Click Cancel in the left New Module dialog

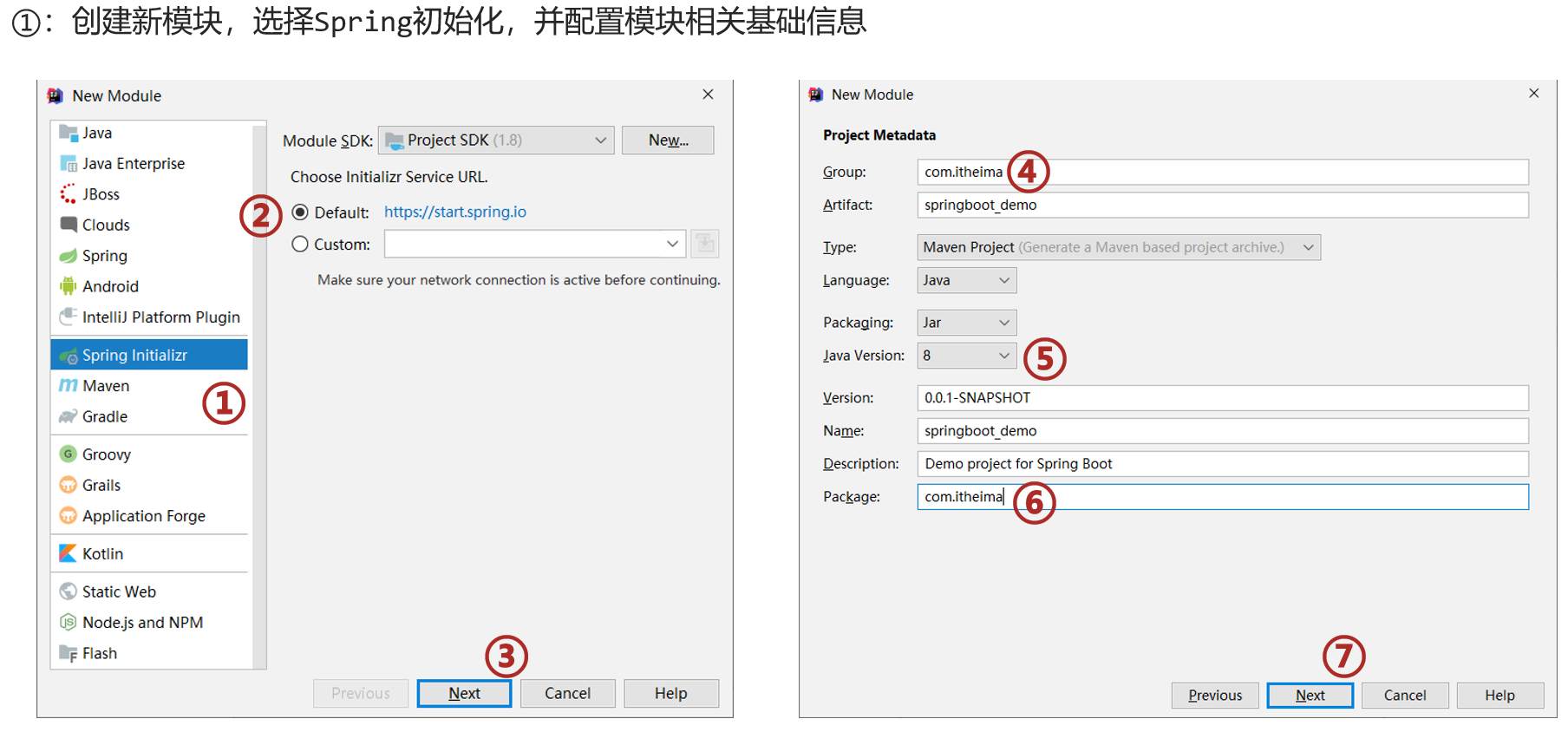[567, 693]
